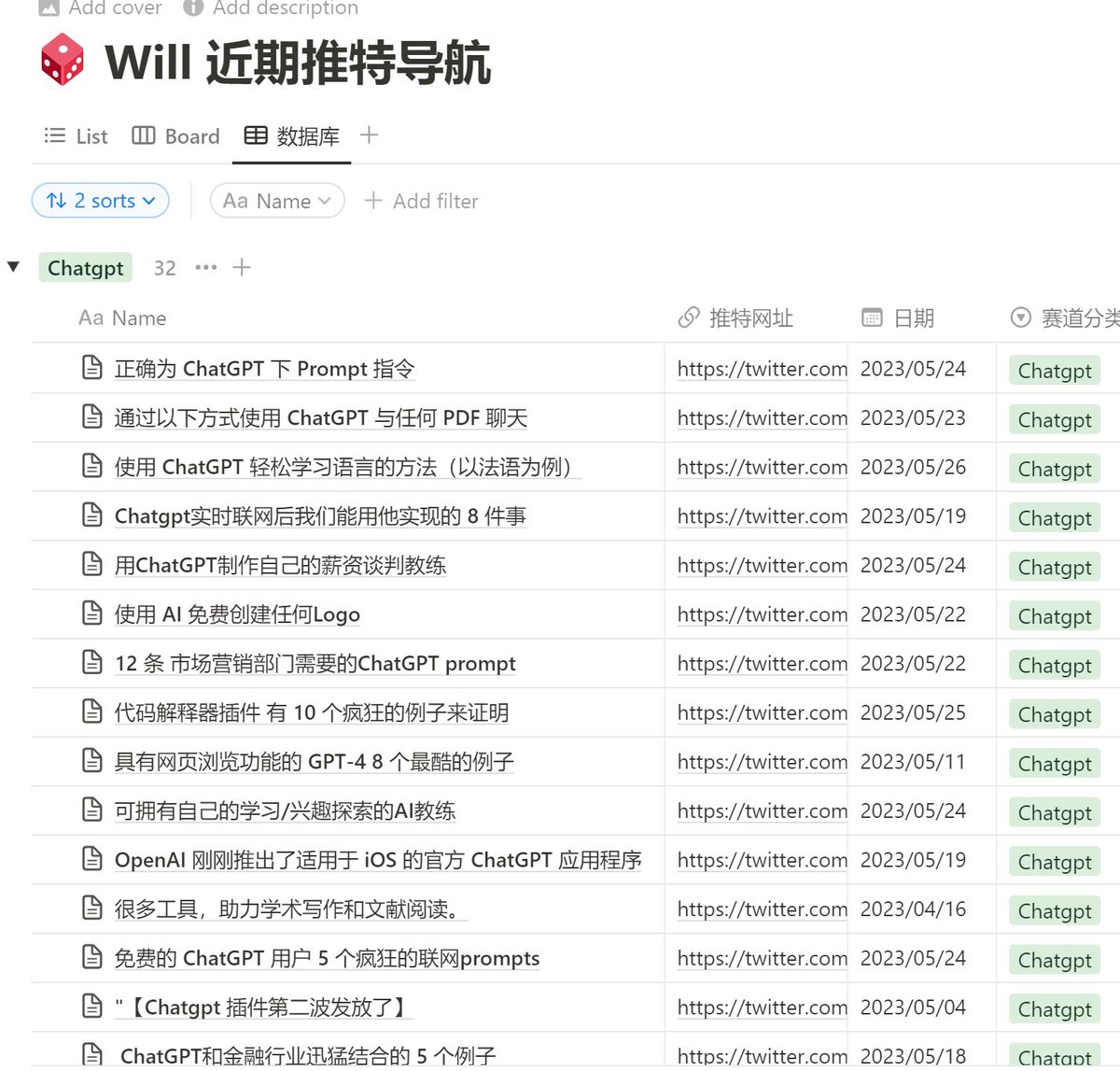1120x1071 pixels.
Task: Click the red dice page icon
Action: click(63, 60)
